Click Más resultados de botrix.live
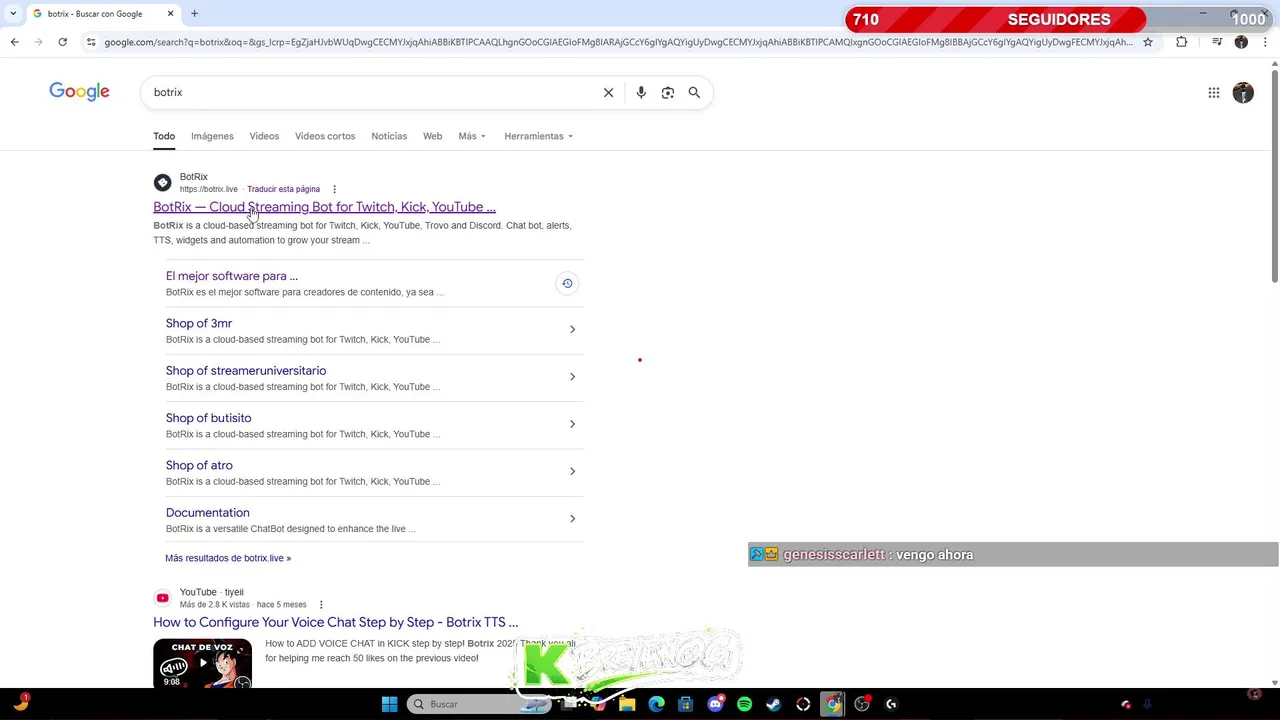Screen dimensions: 1280x720 coord(228,558)
